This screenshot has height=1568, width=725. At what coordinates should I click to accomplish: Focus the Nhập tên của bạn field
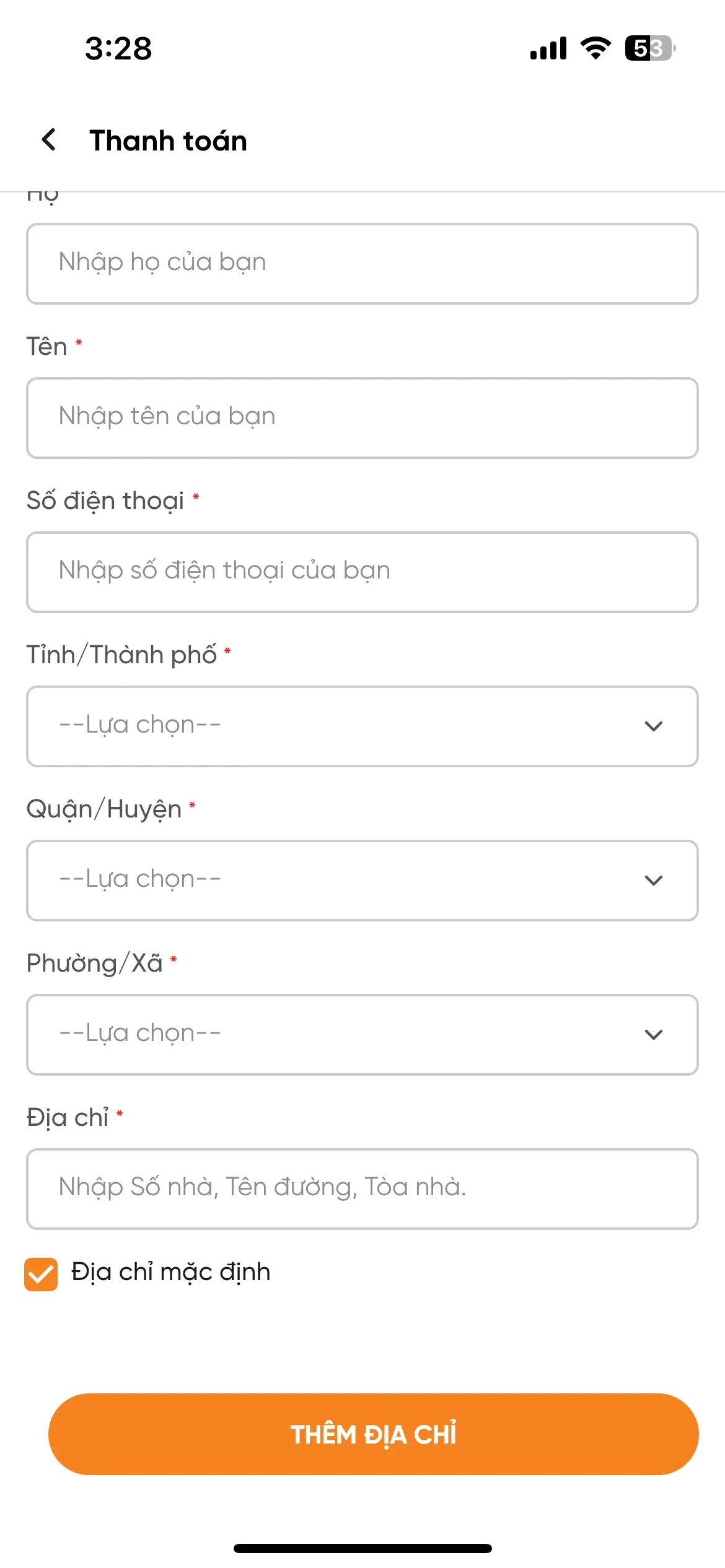tap(362, 417)
